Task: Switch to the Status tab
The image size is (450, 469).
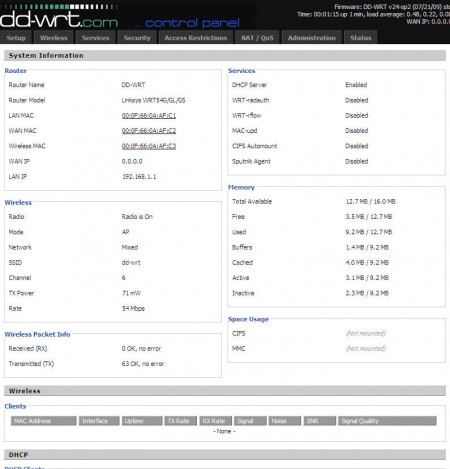Action: [x=360, y=38]
